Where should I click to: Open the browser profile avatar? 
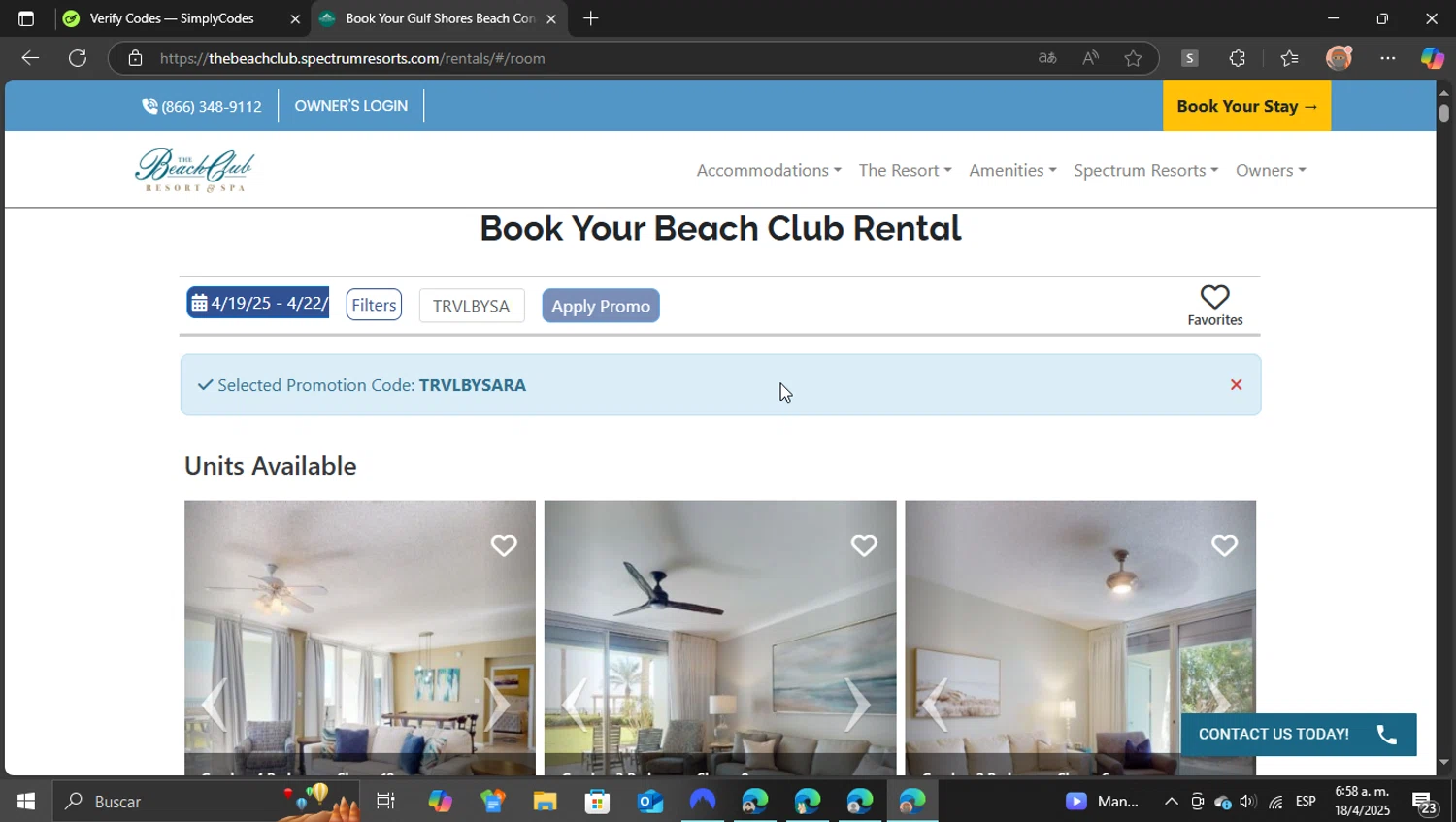[1339, 58]
